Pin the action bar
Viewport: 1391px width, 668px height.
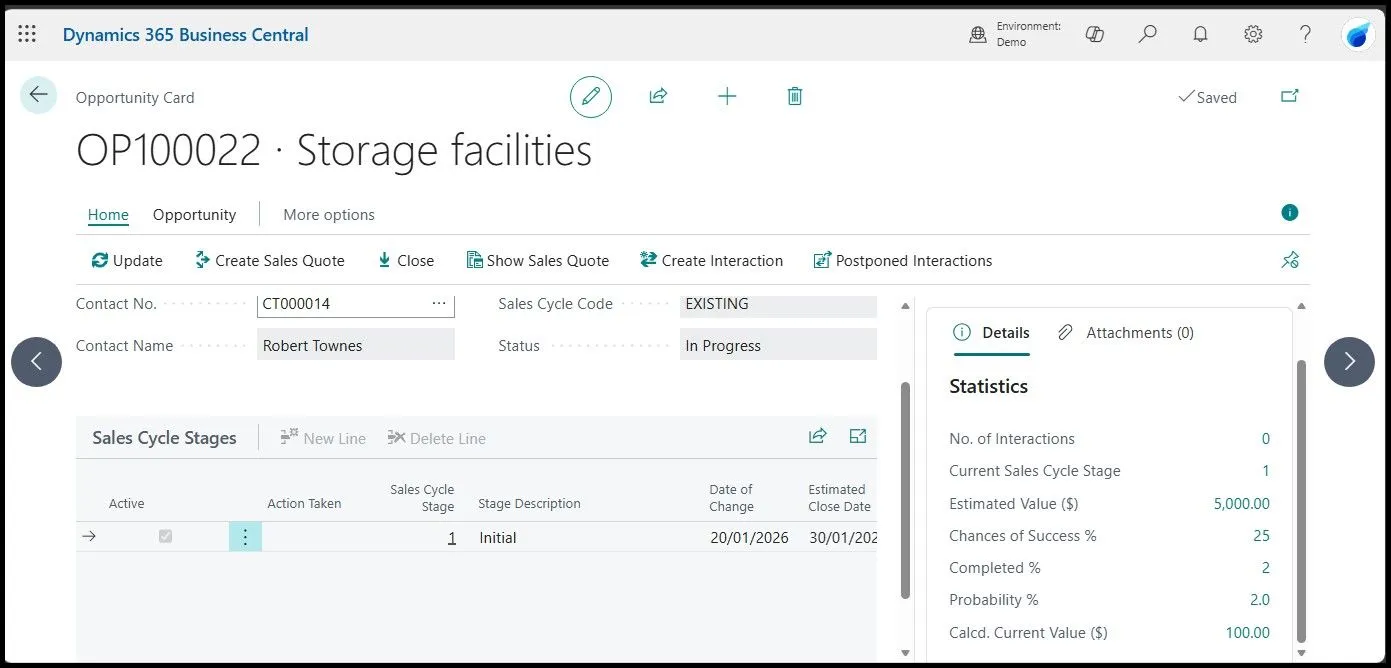click(1290, 260)
